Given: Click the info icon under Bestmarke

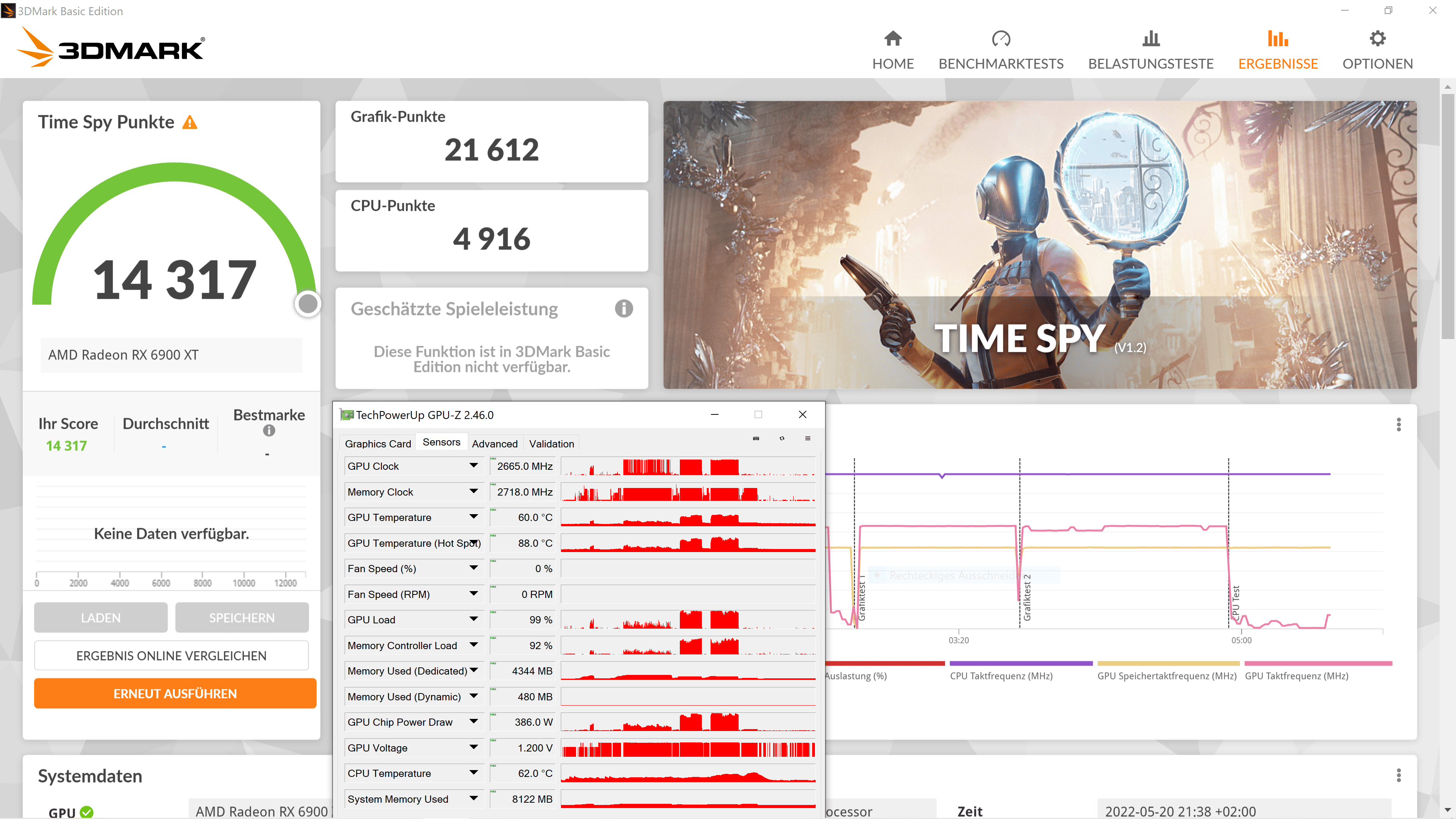Looking at the screenshot, I should coord(269,431).
